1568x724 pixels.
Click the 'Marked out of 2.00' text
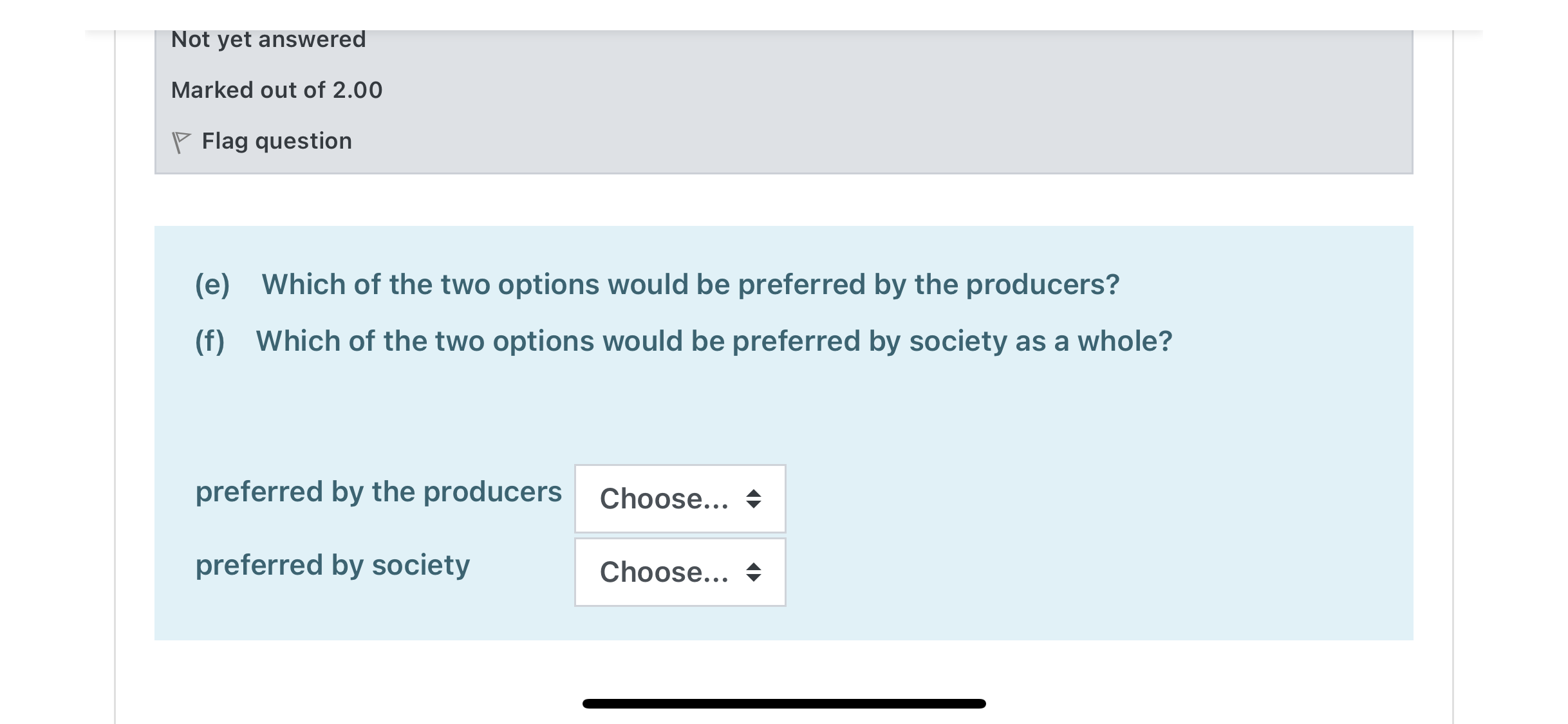[277, 90]
